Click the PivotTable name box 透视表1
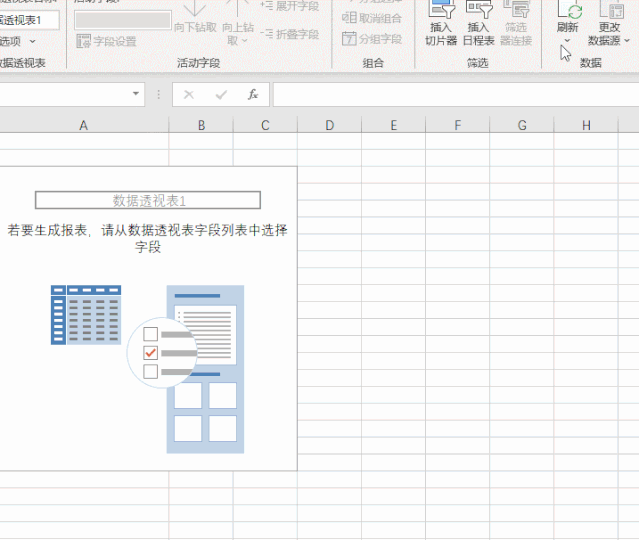This screenshot has width=639, height=540. [29, 20]
